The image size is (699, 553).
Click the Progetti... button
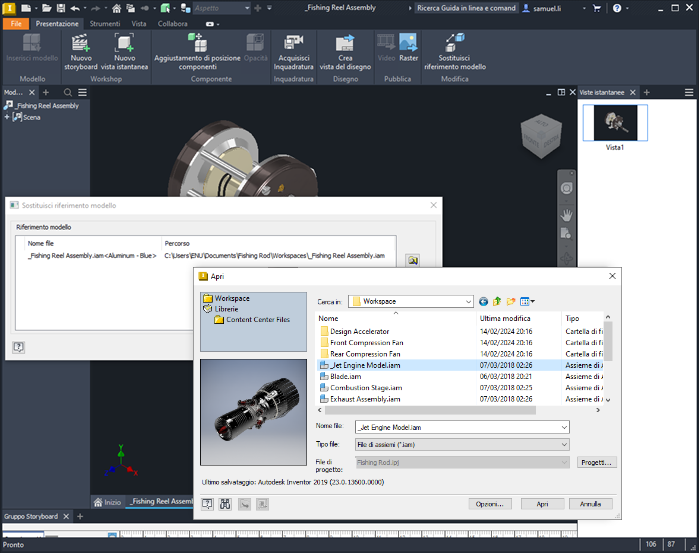click(x=596, y=462)
